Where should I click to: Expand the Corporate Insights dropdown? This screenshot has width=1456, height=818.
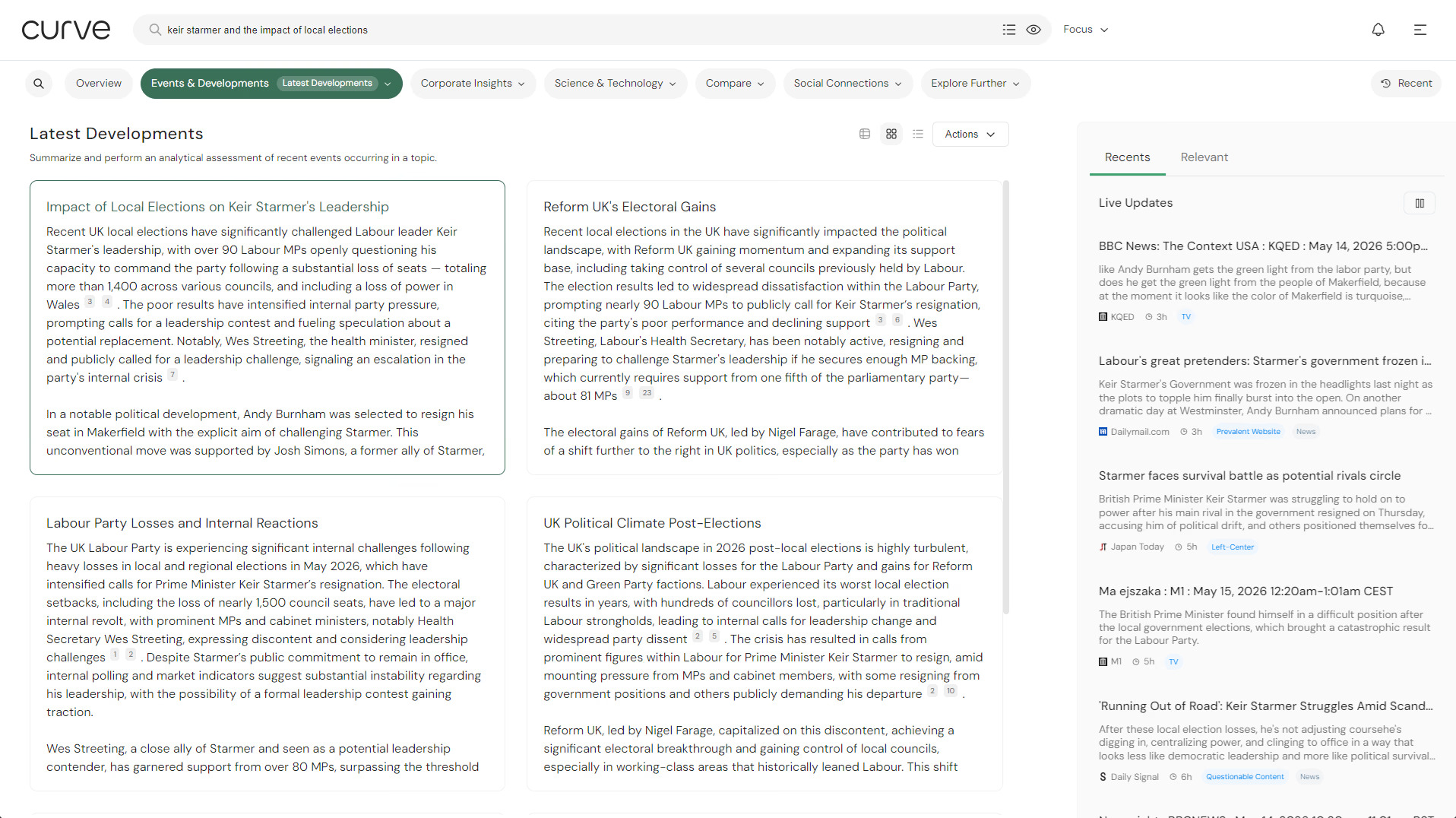(473, 84)
